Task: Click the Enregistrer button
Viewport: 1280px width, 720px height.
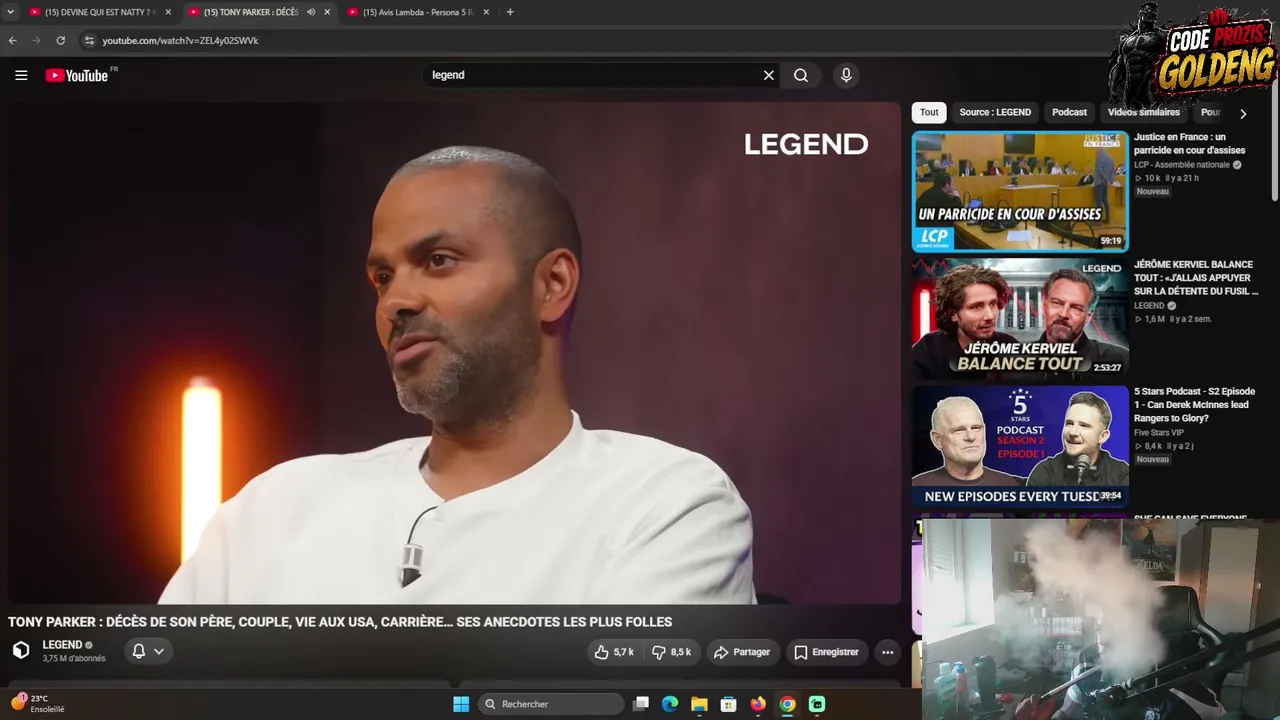Action: click(x=826, y=652)
